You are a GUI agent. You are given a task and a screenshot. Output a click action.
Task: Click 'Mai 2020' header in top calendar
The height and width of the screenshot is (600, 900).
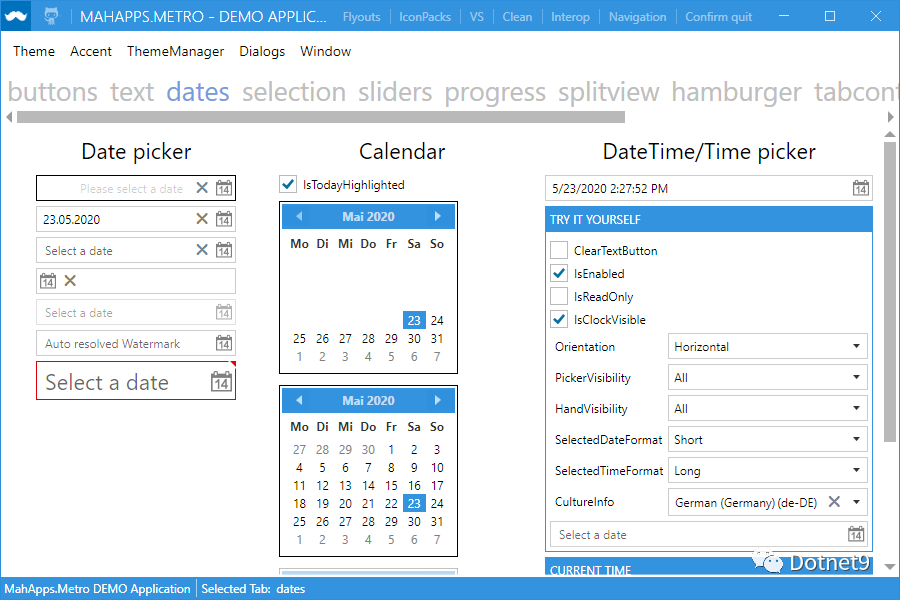(368, 216)
